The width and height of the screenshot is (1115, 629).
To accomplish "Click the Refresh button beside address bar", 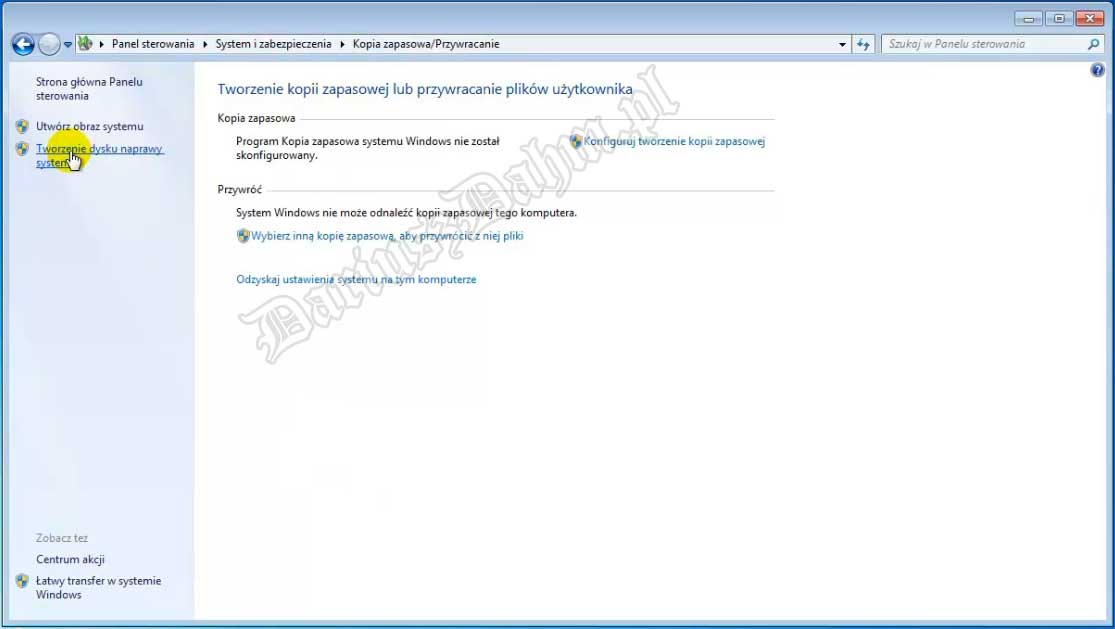I will click(x=863, y=44).
